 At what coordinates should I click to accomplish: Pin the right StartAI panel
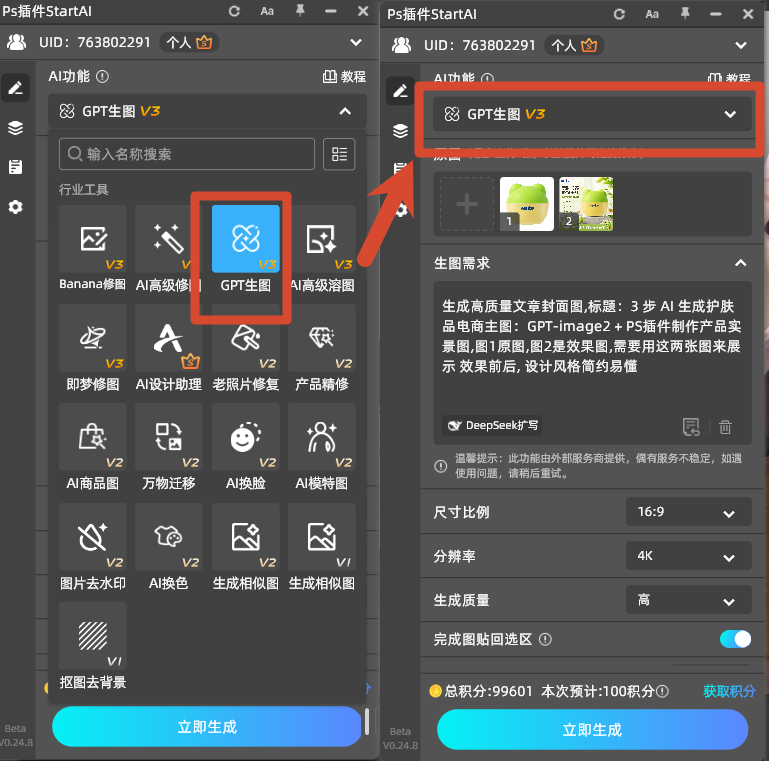[685, 14]
